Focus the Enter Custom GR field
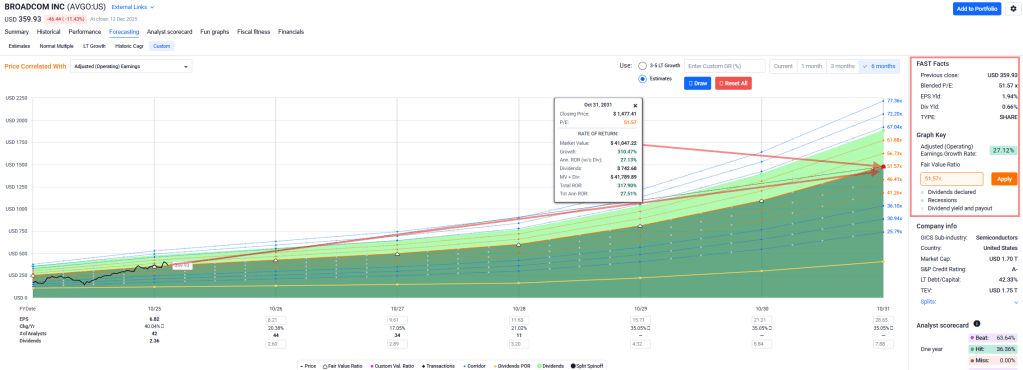Screen dimensions: 1023x370 coord(724,66)
